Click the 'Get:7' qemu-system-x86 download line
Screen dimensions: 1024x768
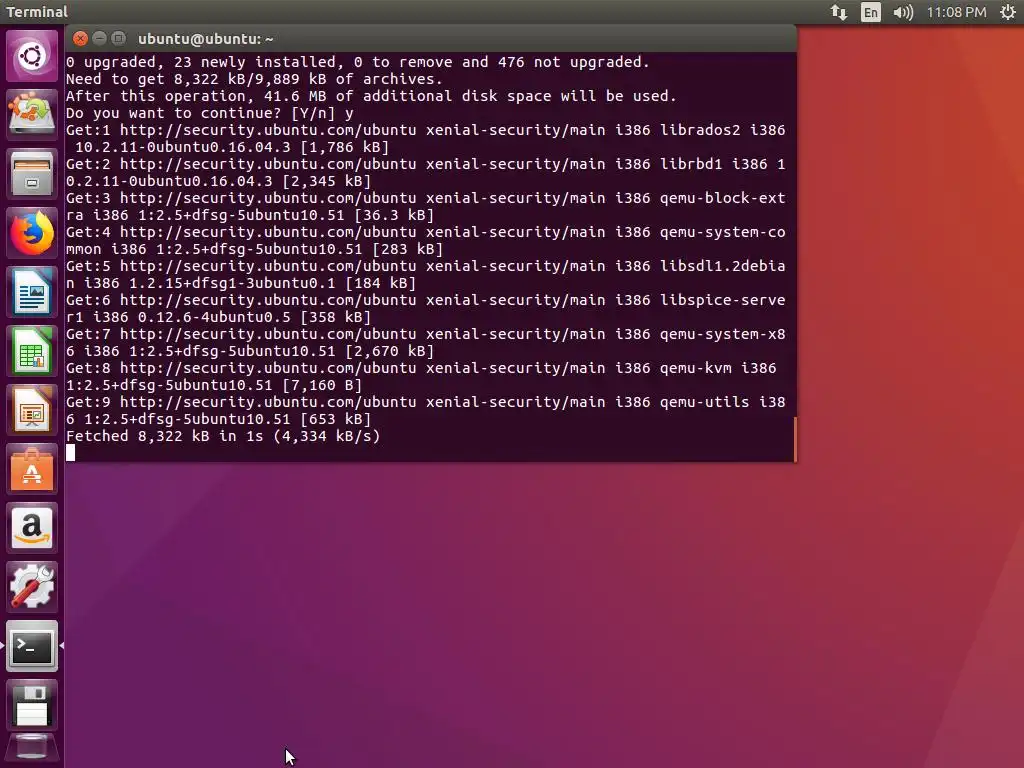pyautogui.click(x=425, y=342)
